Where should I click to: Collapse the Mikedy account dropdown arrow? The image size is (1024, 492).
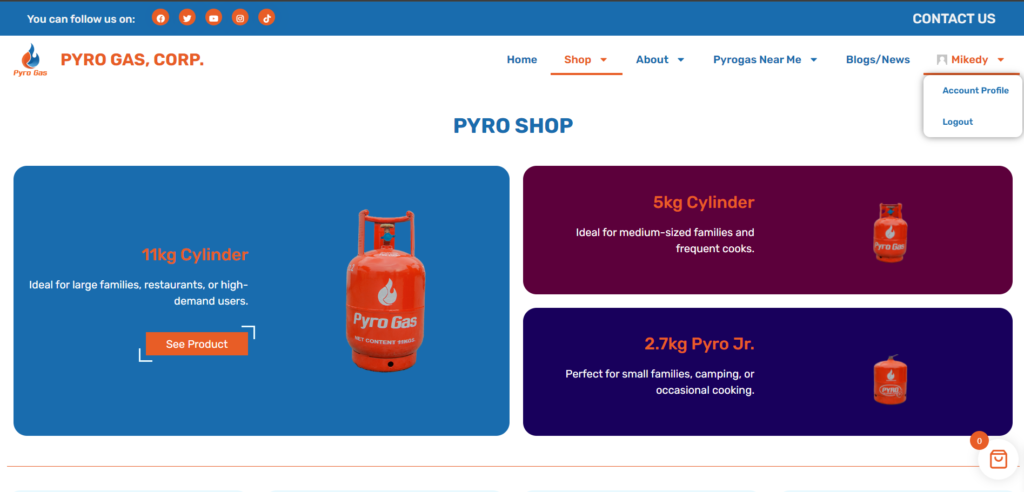[x=1000, y=59]
